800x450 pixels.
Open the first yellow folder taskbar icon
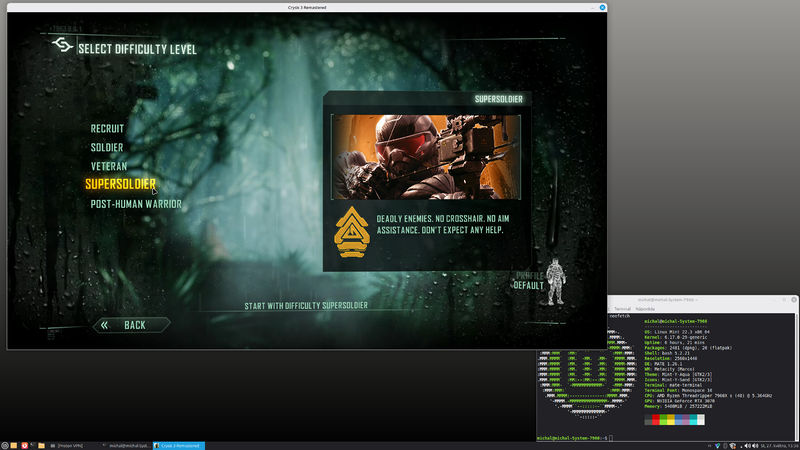click(14, 445)
